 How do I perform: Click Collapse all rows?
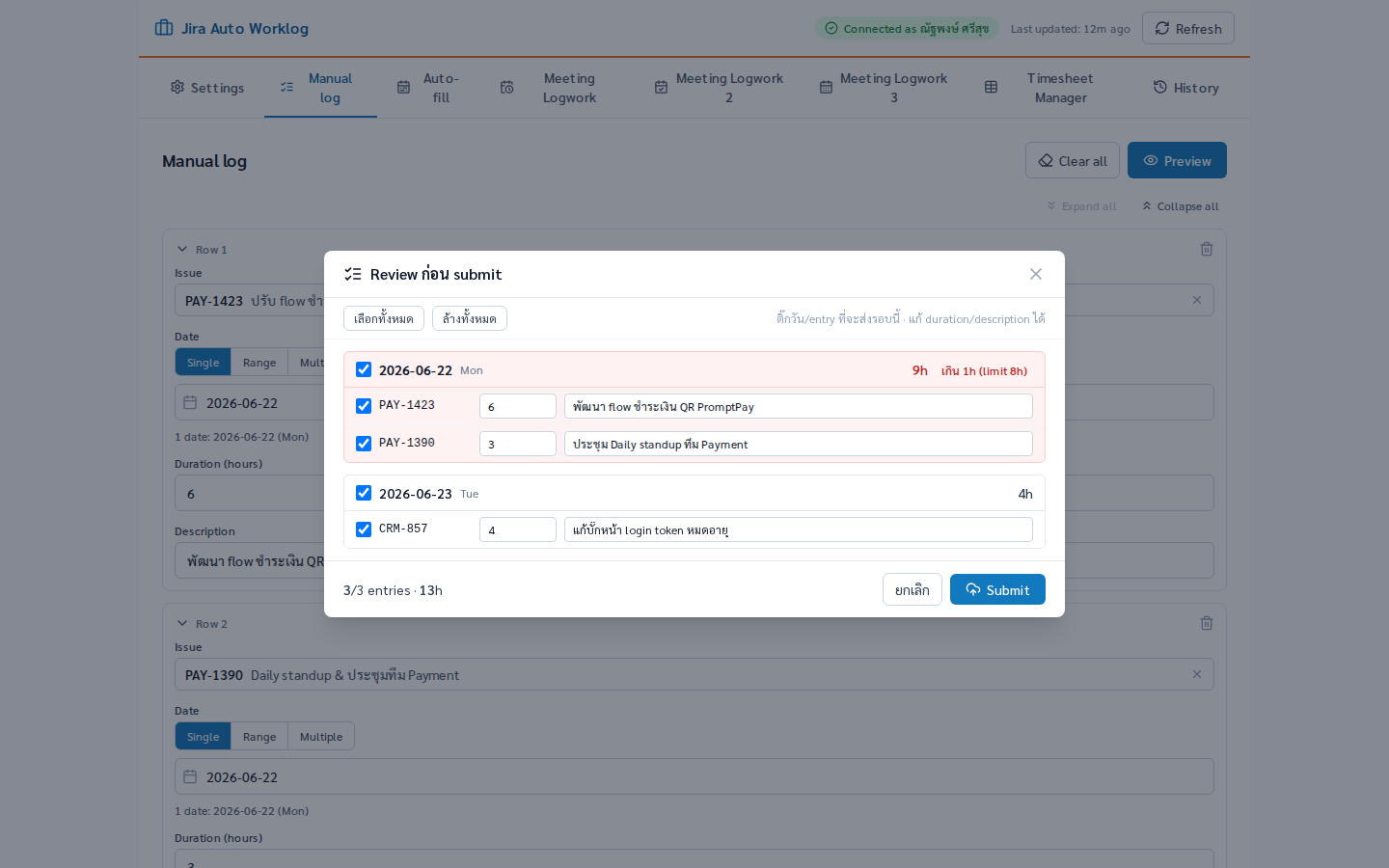1181,206
